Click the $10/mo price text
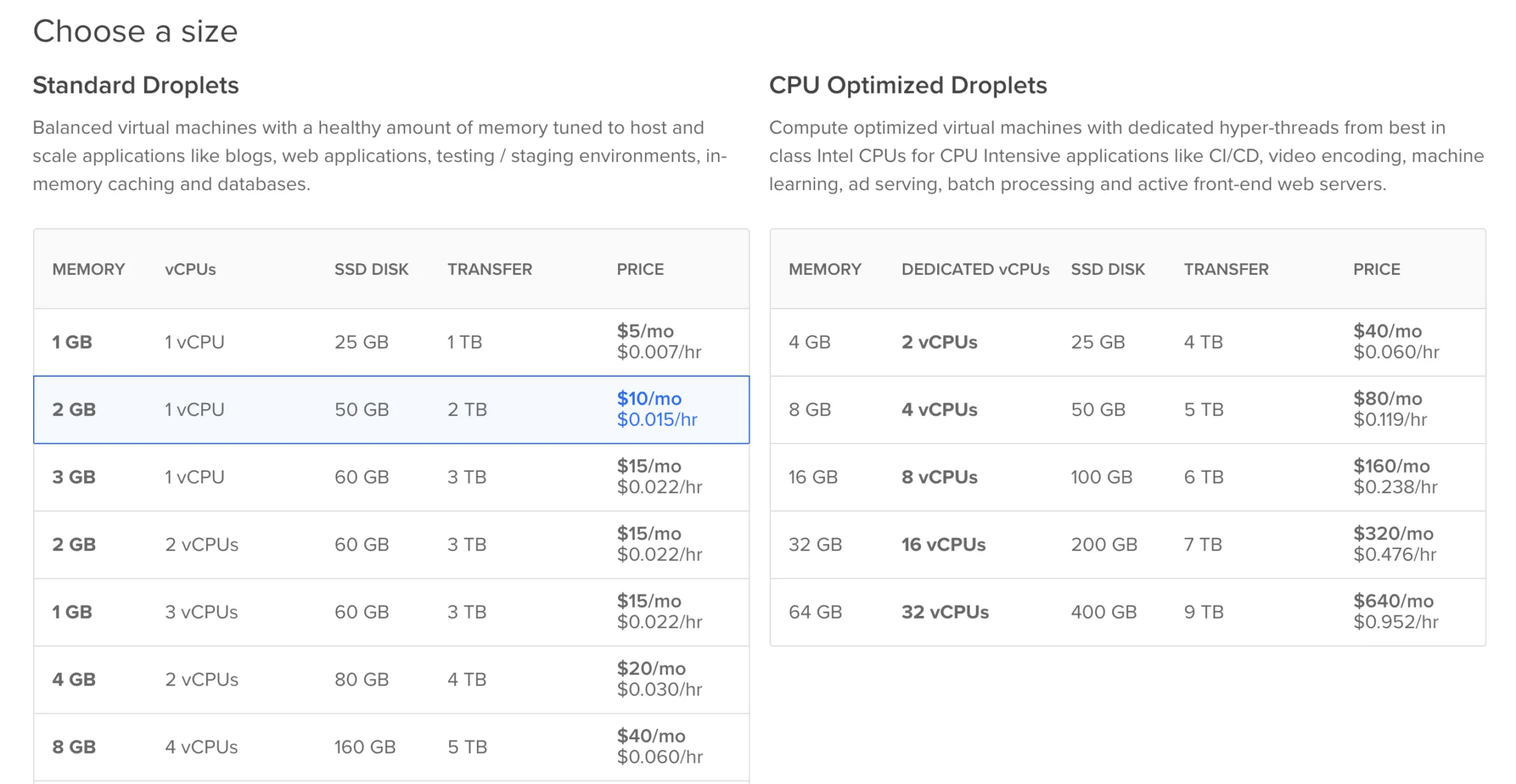This screenshot has width=1516, height=784. point(648,398)
